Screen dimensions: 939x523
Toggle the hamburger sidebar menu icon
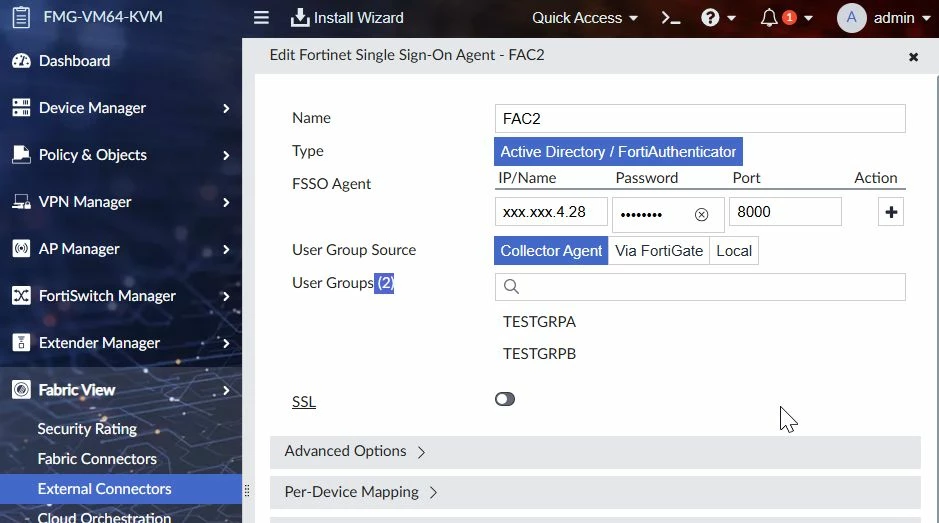pos(261,17)
